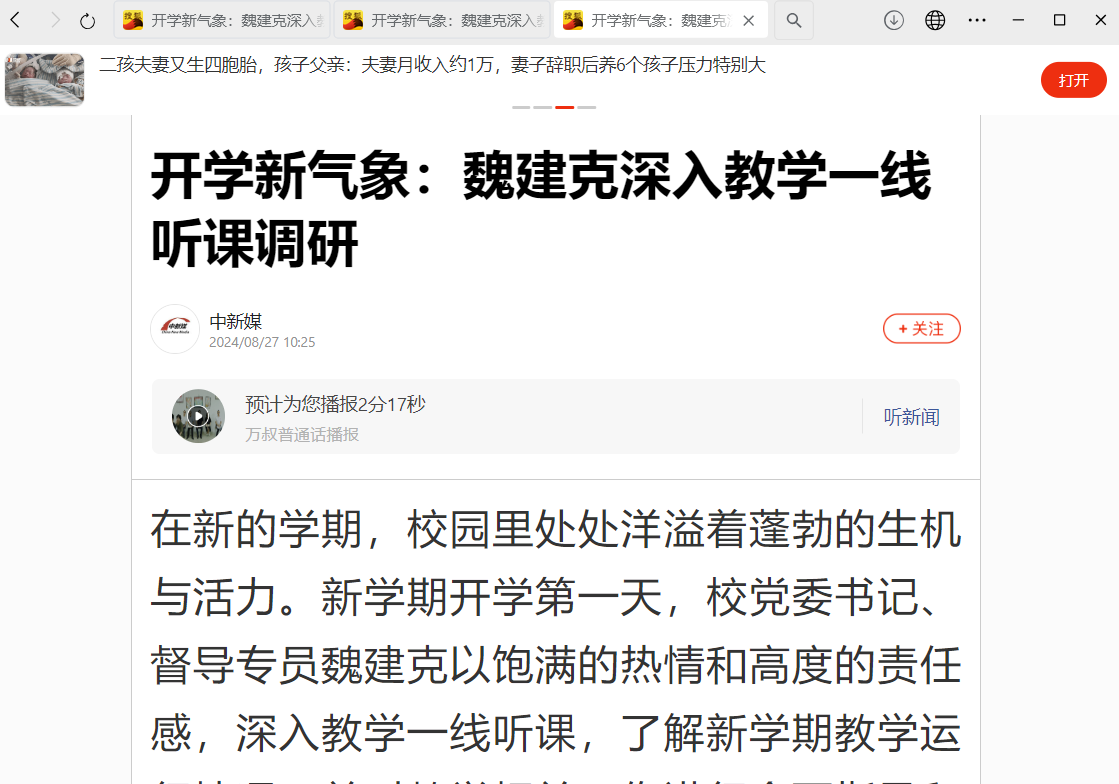Follow author with + 关注 button
1119x784 pixels.
tap(921, 329)
